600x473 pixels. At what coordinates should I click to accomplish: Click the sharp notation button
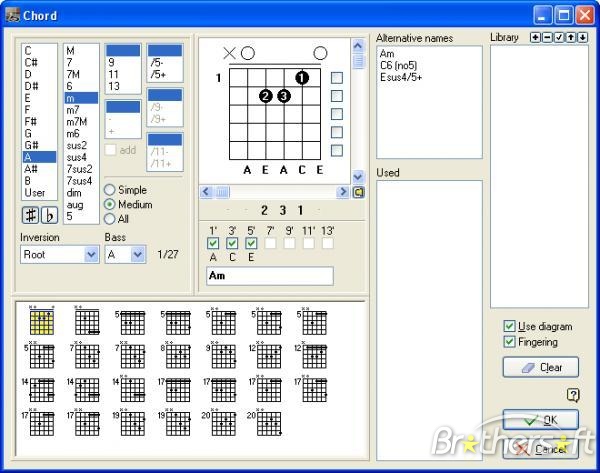pos(31,215)
